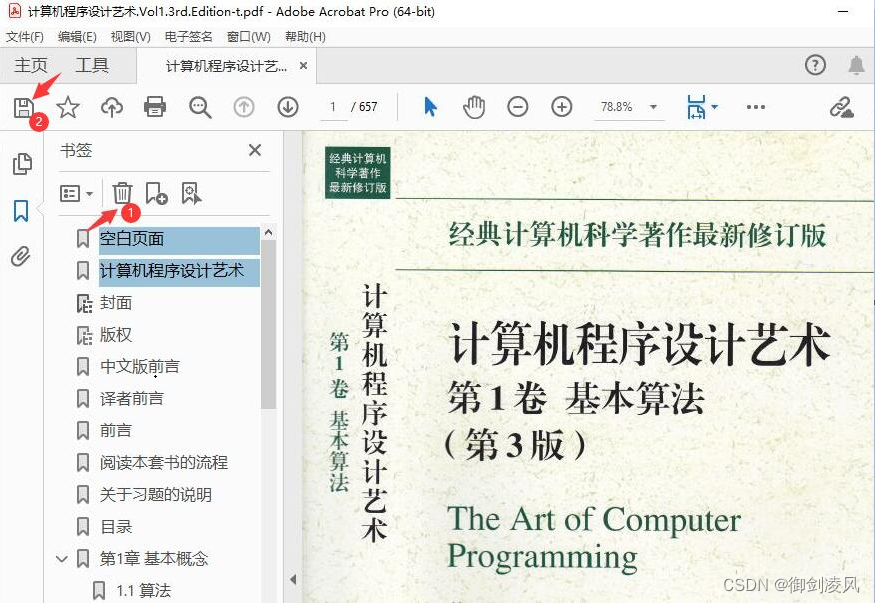Activate the hand pan tool
This screenshot has height=603, width=875.
(x=474, y=107)
